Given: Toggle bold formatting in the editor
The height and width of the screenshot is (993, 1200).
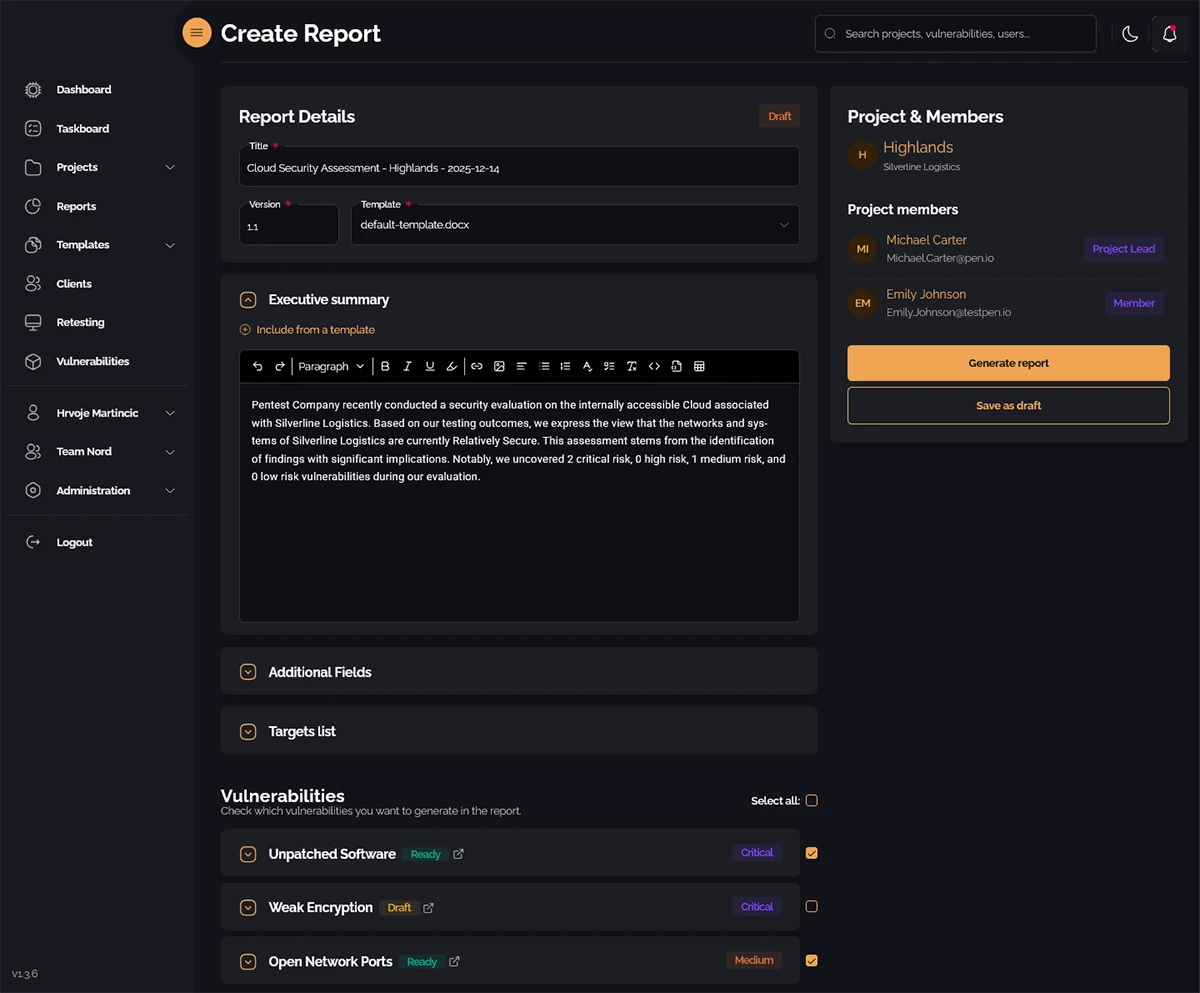Looking at the screenshot, I should pos(385,367).
